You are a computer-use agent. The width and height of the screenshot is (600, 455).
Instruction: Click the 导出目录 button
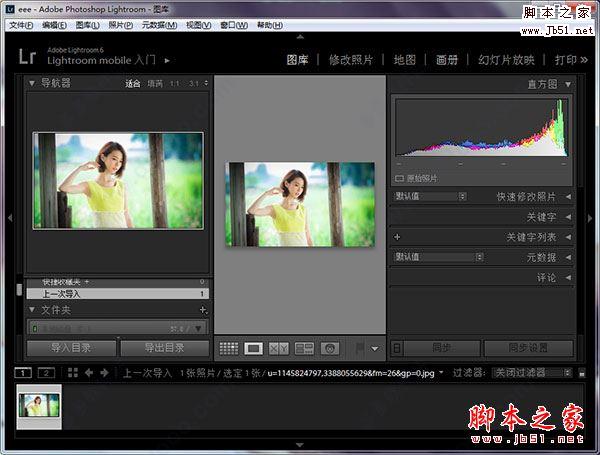click(164, 348)
